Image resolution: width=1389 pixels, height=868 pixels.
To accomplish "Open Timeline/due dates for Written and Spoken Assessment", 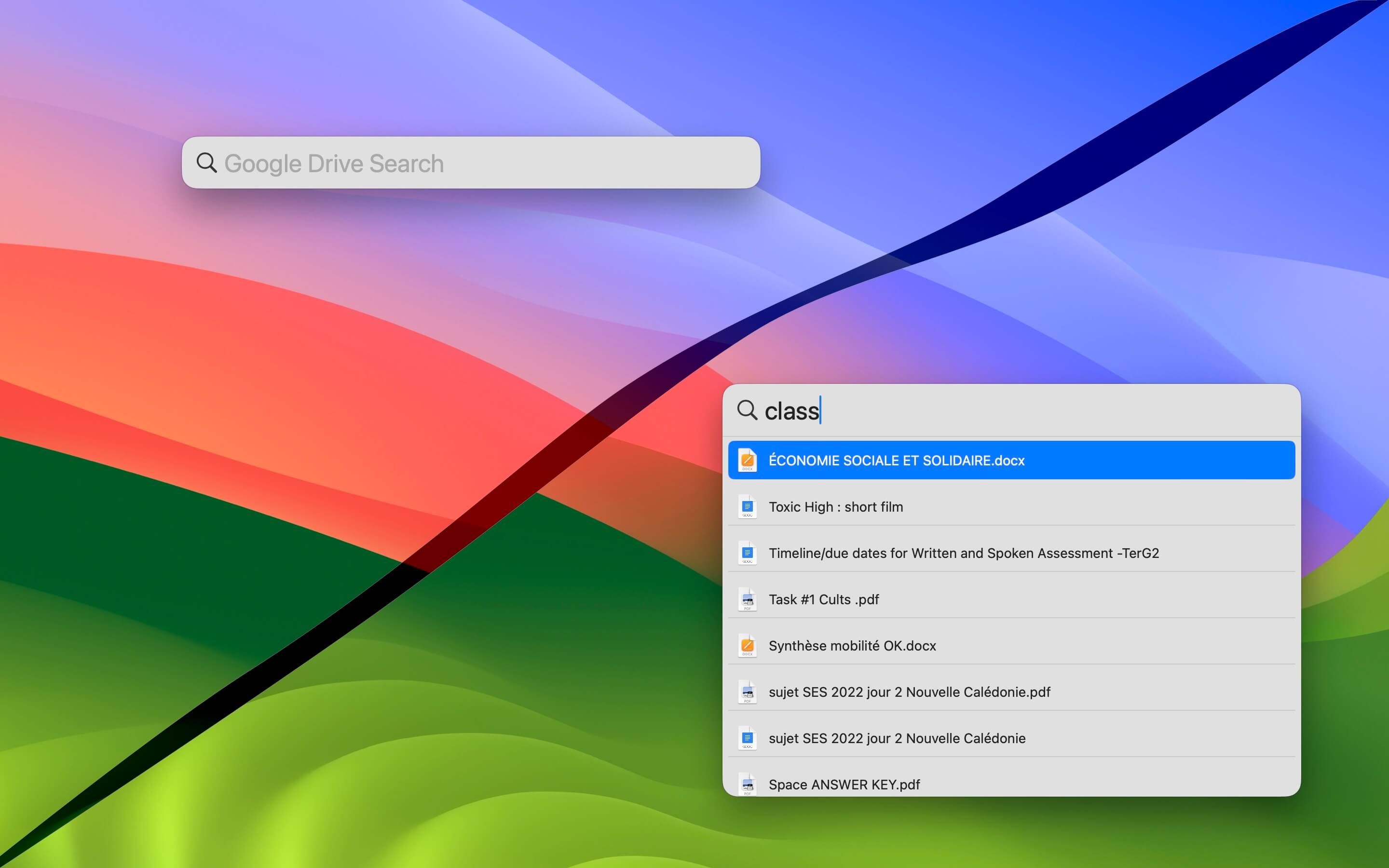I will point(1011,553).
